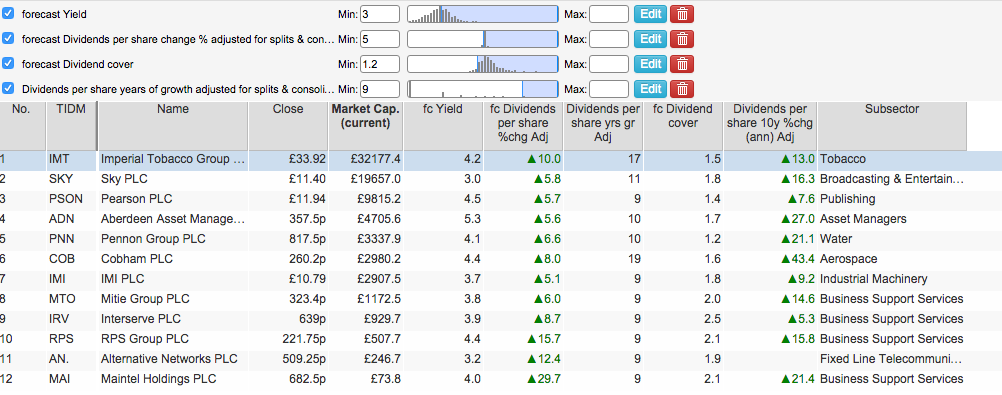Viewport: 1002px width, 395px height.
Task: Select the Cobham PLC row
Action: pos(501,259)
